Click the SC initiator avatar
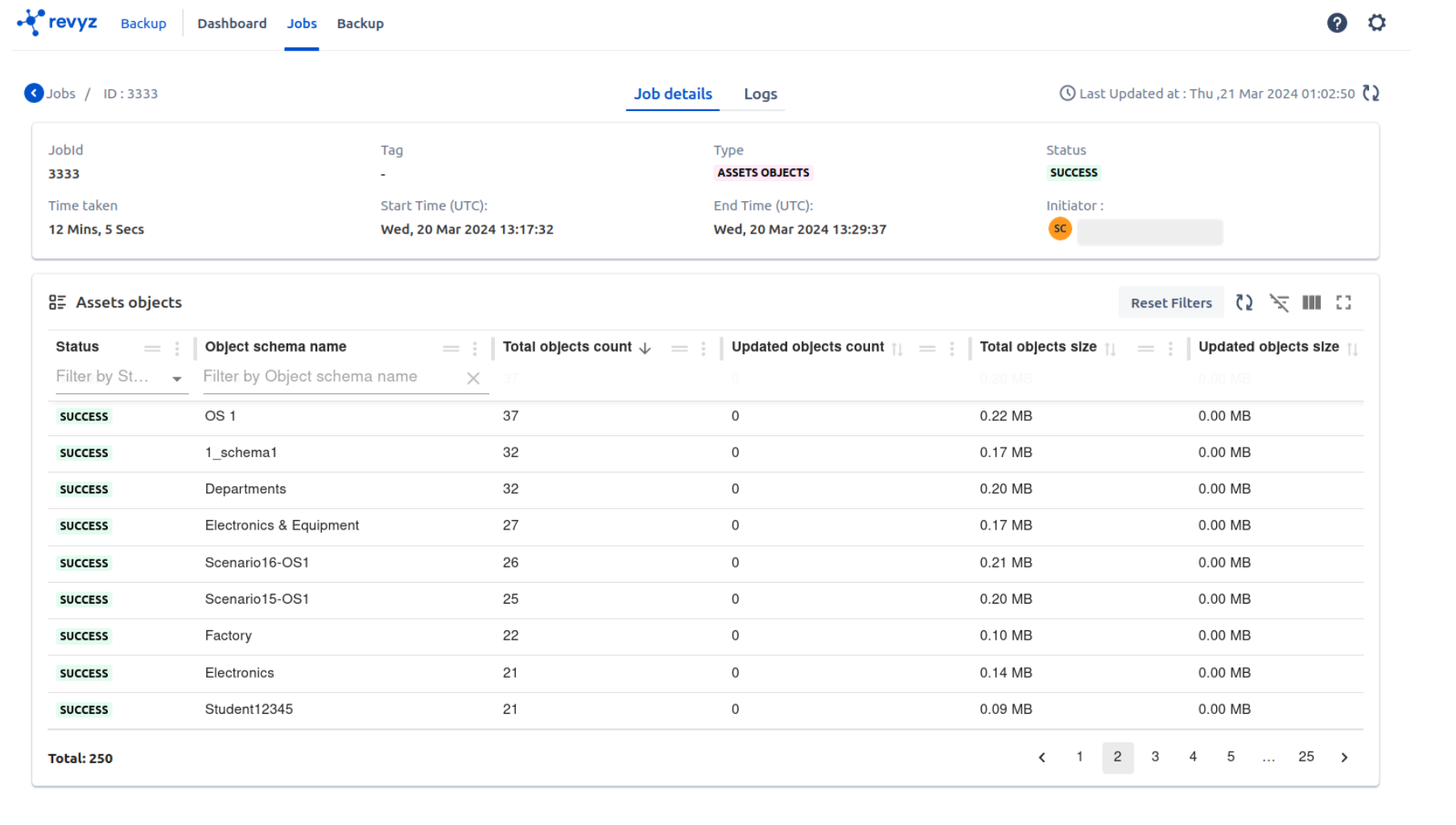 (x=1060, y=229)
